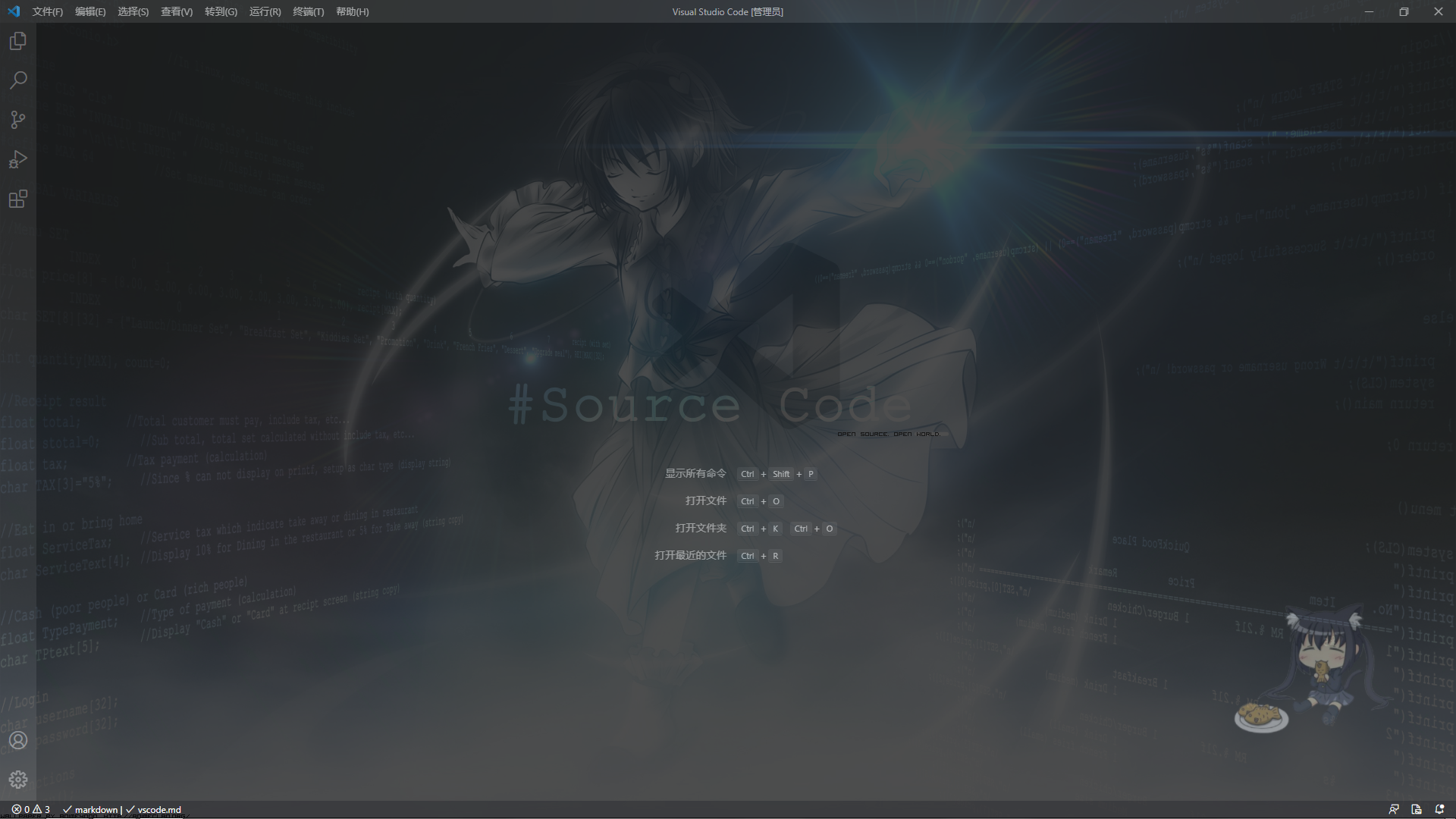Open the Run and Debug view
This screenshot has width=1456, height=819.
tap(18, 159)
